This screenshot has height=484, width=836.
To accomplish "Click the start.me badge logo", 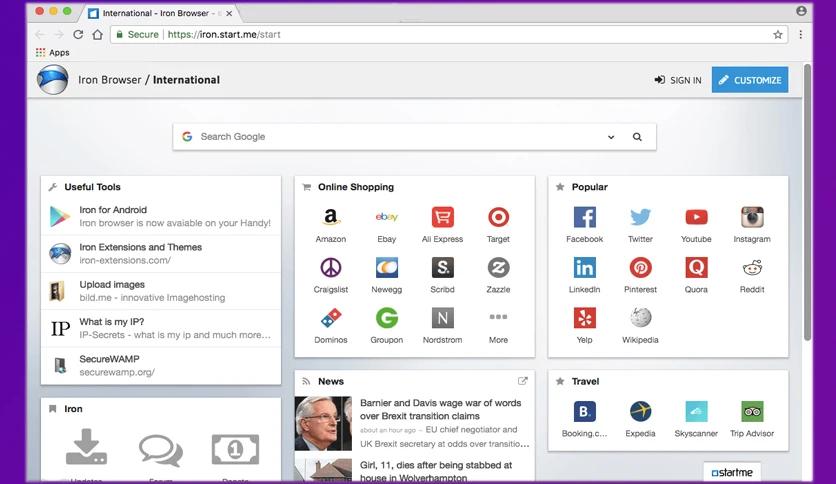I will pos(732,472).
